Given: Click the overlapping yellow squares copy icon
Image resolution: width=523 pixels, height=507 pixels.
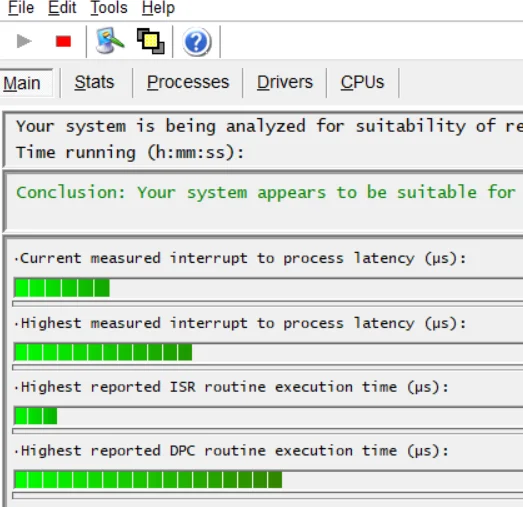Looking at the screenshot, I should coord(150,41).
